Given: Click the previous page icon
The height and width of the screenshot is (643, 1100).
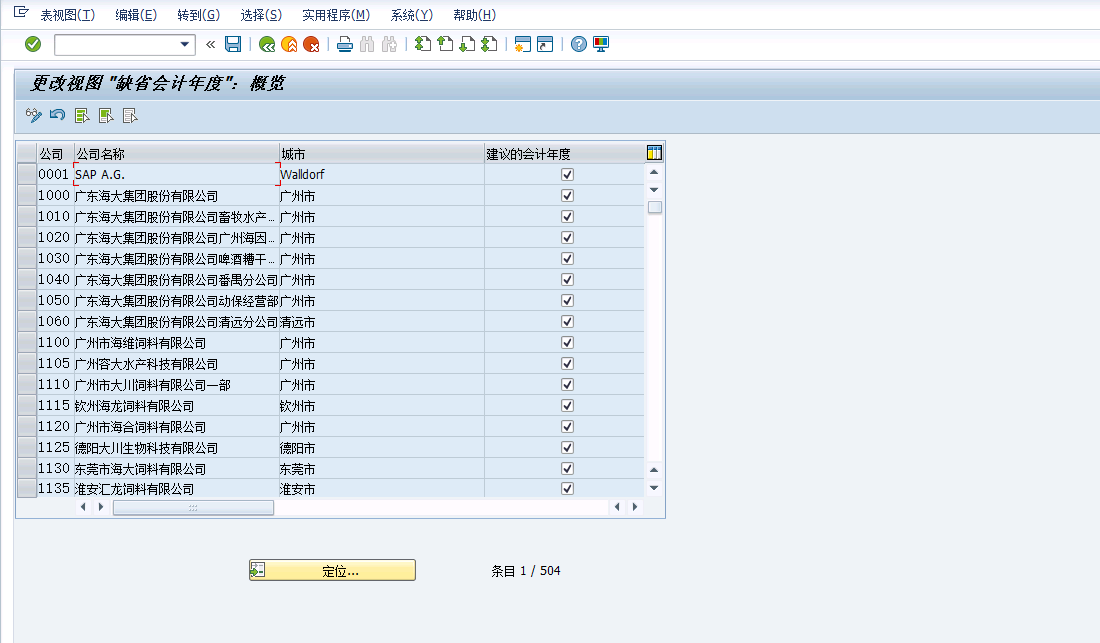Looking at the screenshot, I should tap(445, 44).
